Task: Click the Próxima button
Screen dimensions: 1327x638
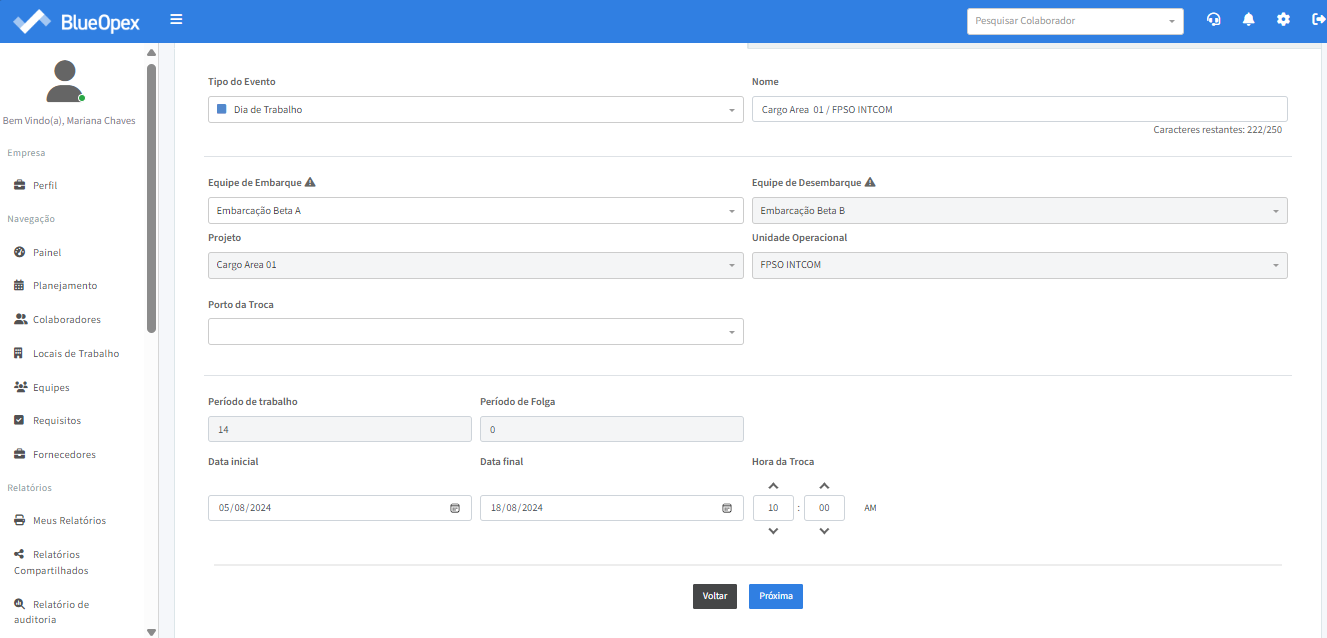Action: click(x=776, y=596)
